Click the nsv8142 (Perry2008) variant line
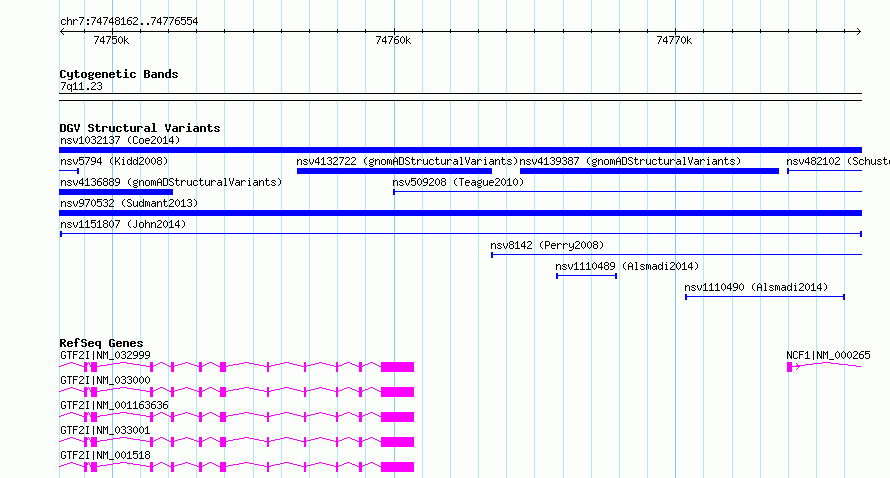Viewport: 890px width, 478px height. pyautogui.click(x=677, y=255)
